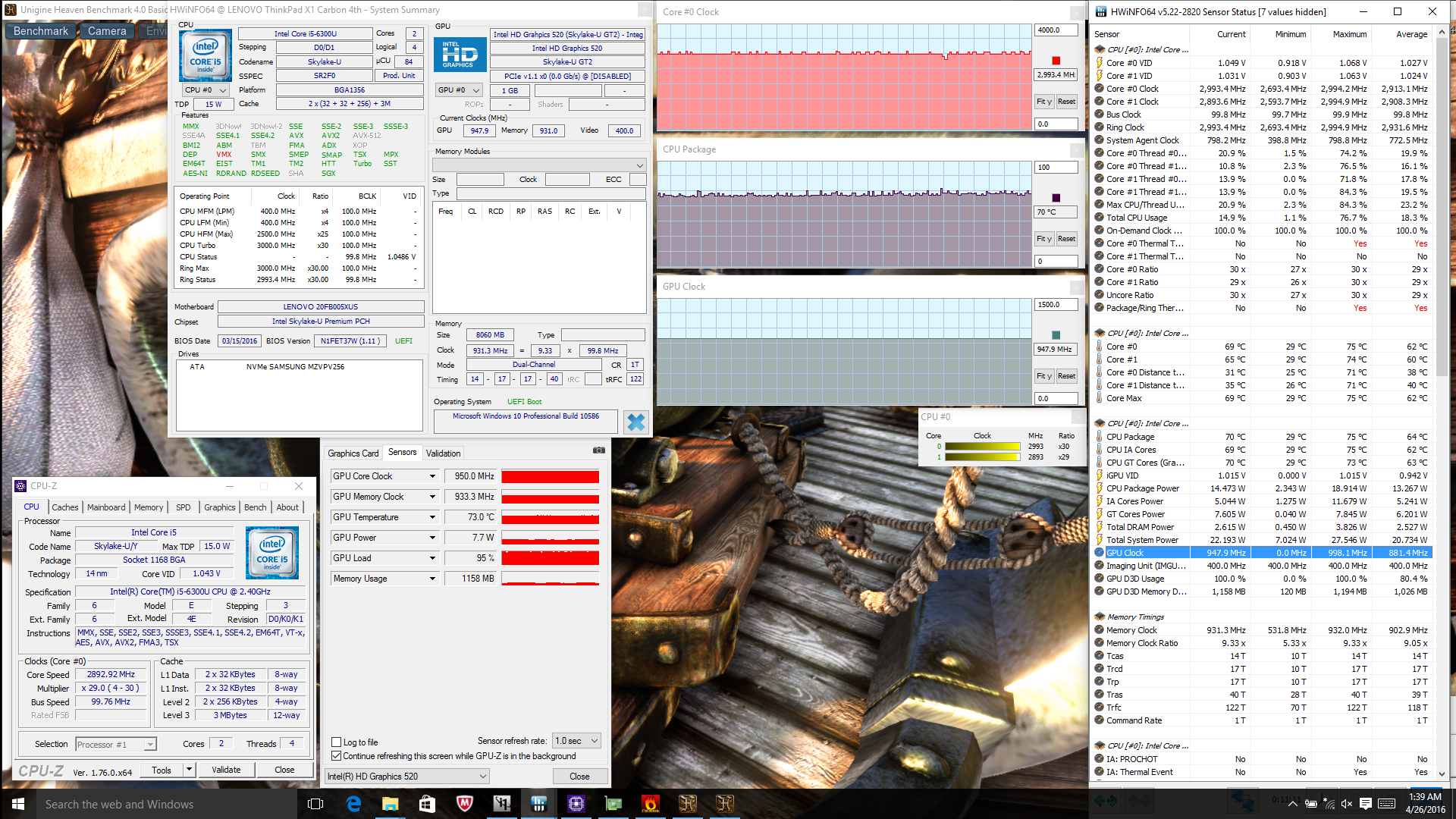
Task: Expand the Memory Modules dropdown
Action: coord(539,165)
